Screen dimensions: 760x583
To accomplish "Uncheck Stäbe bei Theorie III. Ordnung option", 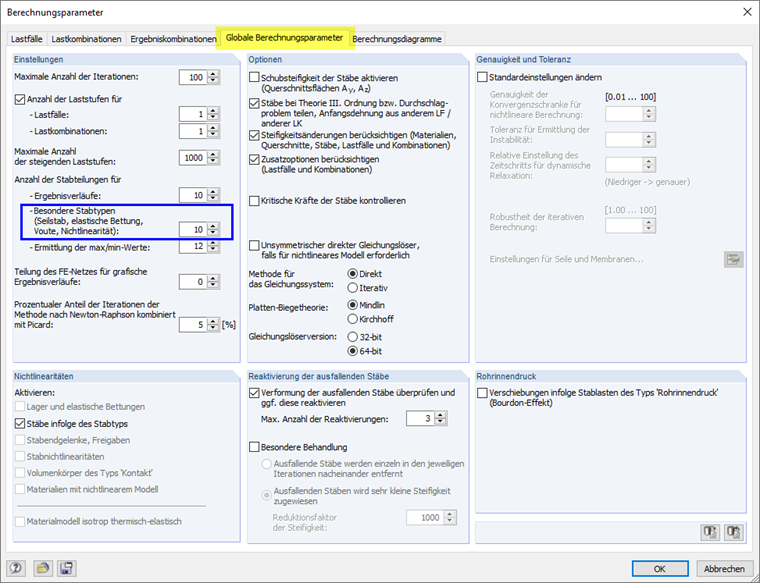I will [x=254, y=103].
